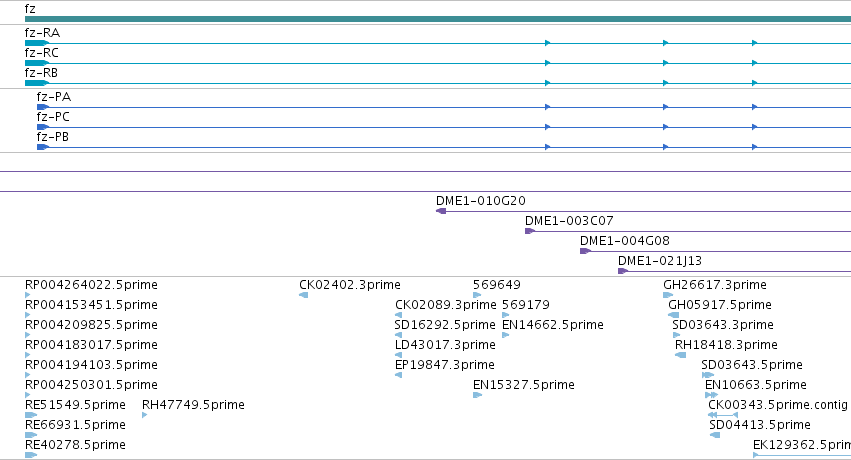Image resolution: width=851 pixels, height=460 pixels.
Task: Select clone DME1-010G20 label
Action: pyautogui.click(x=481, y=201)
